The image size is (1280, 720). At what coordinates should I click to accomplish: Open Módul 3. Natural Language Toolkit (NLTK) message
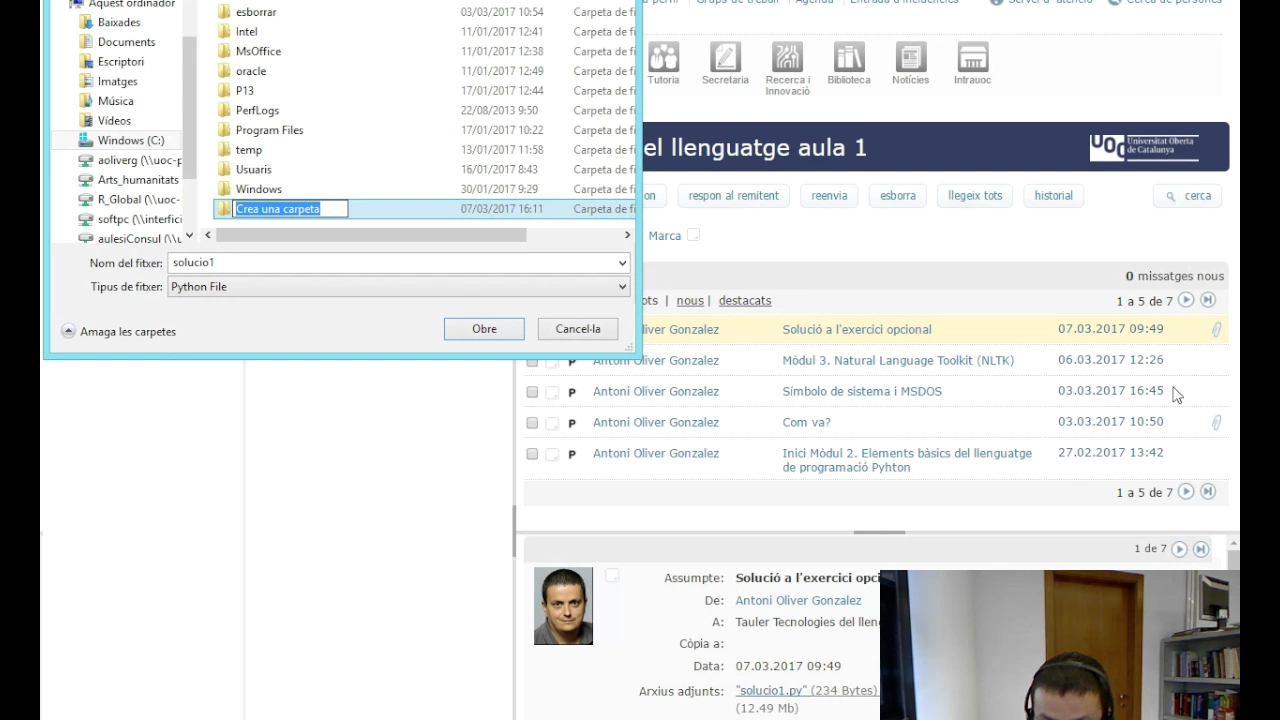point(898,360)
